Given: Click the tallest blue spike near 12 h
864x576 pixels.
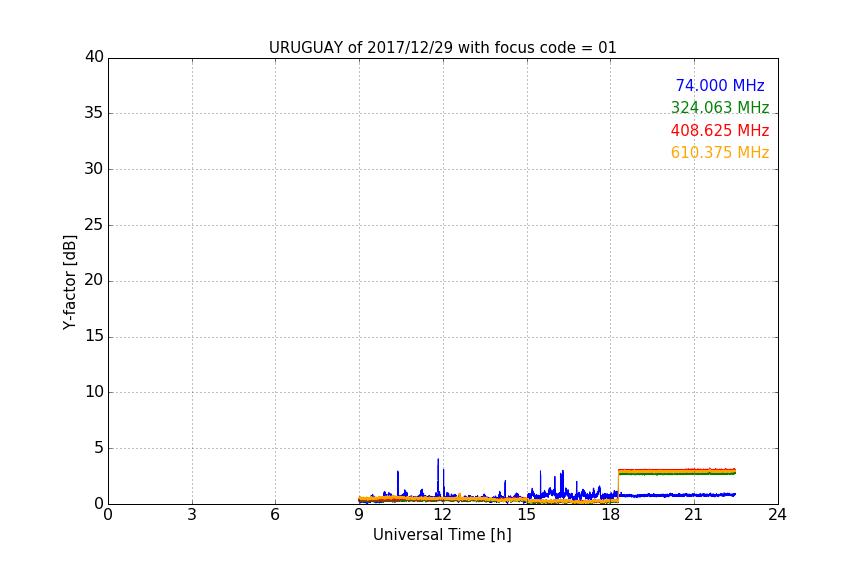Looking at the screenshot, I should click(438, 477).
